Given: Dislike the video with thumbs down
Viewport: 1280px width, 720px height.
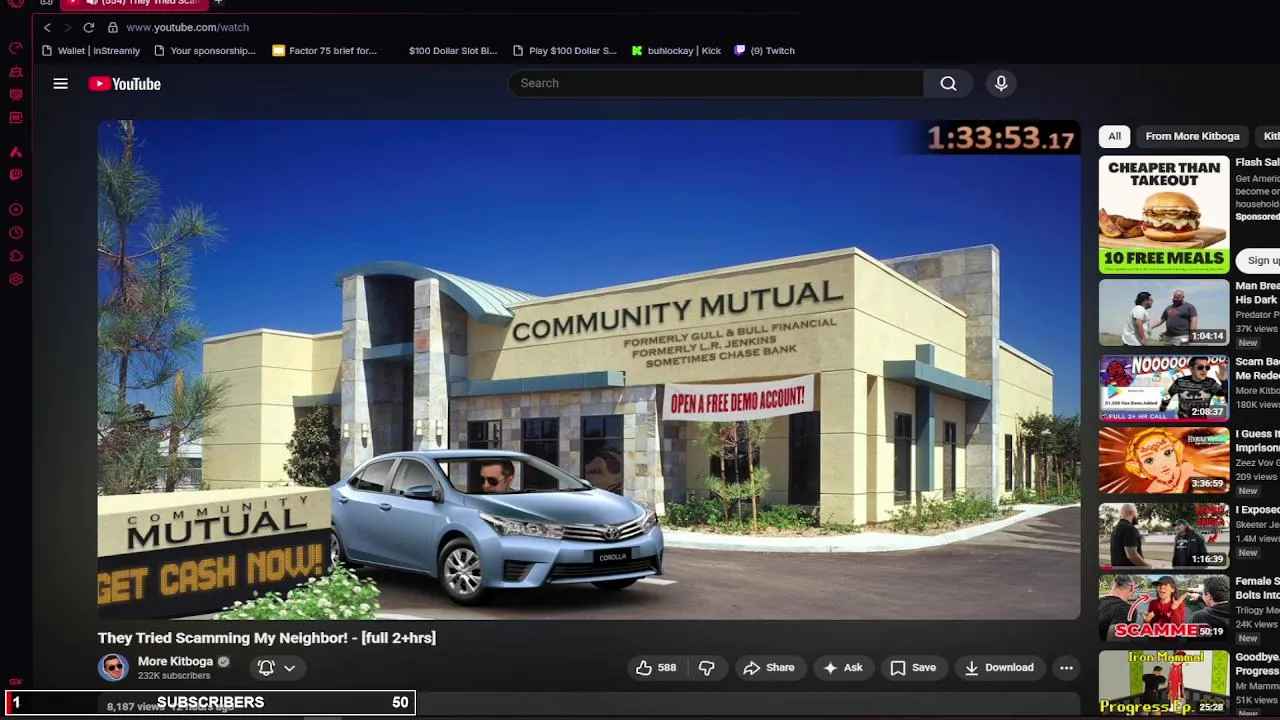Looking at the screenshot, I should tap(706, 668).
